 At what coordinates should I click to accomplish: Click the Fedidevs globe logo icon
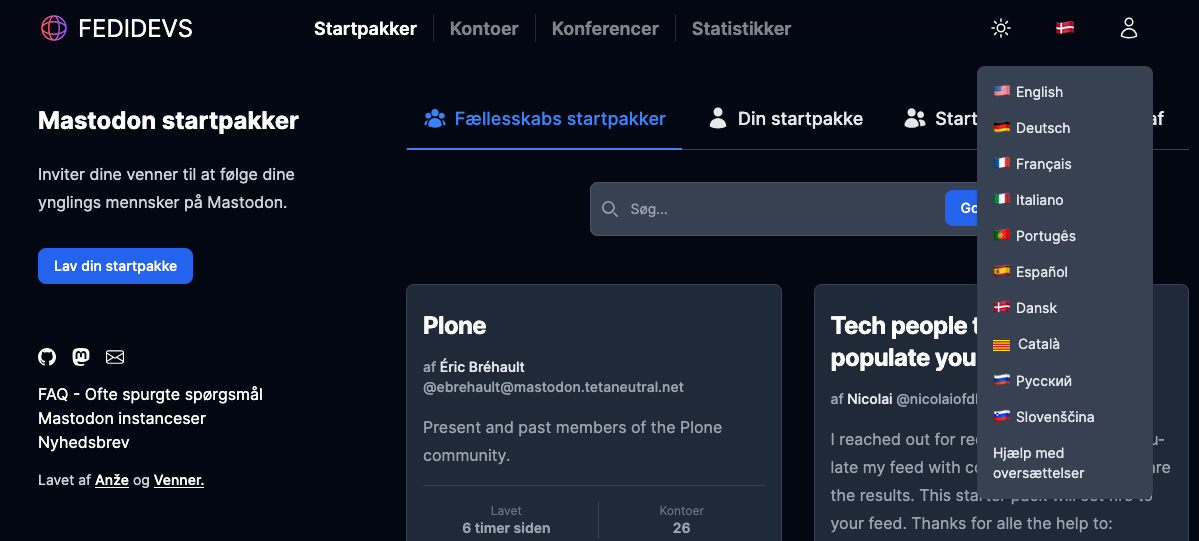54,28
